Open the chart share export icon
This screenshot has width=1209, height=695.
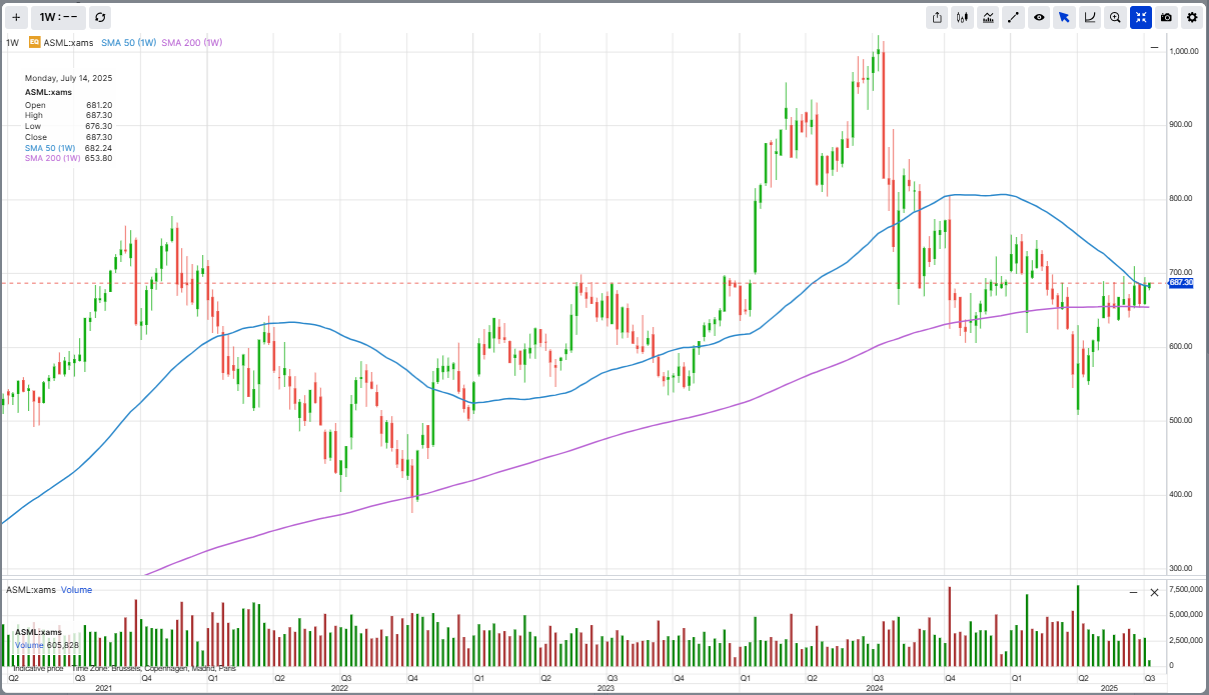pos(937,17)
